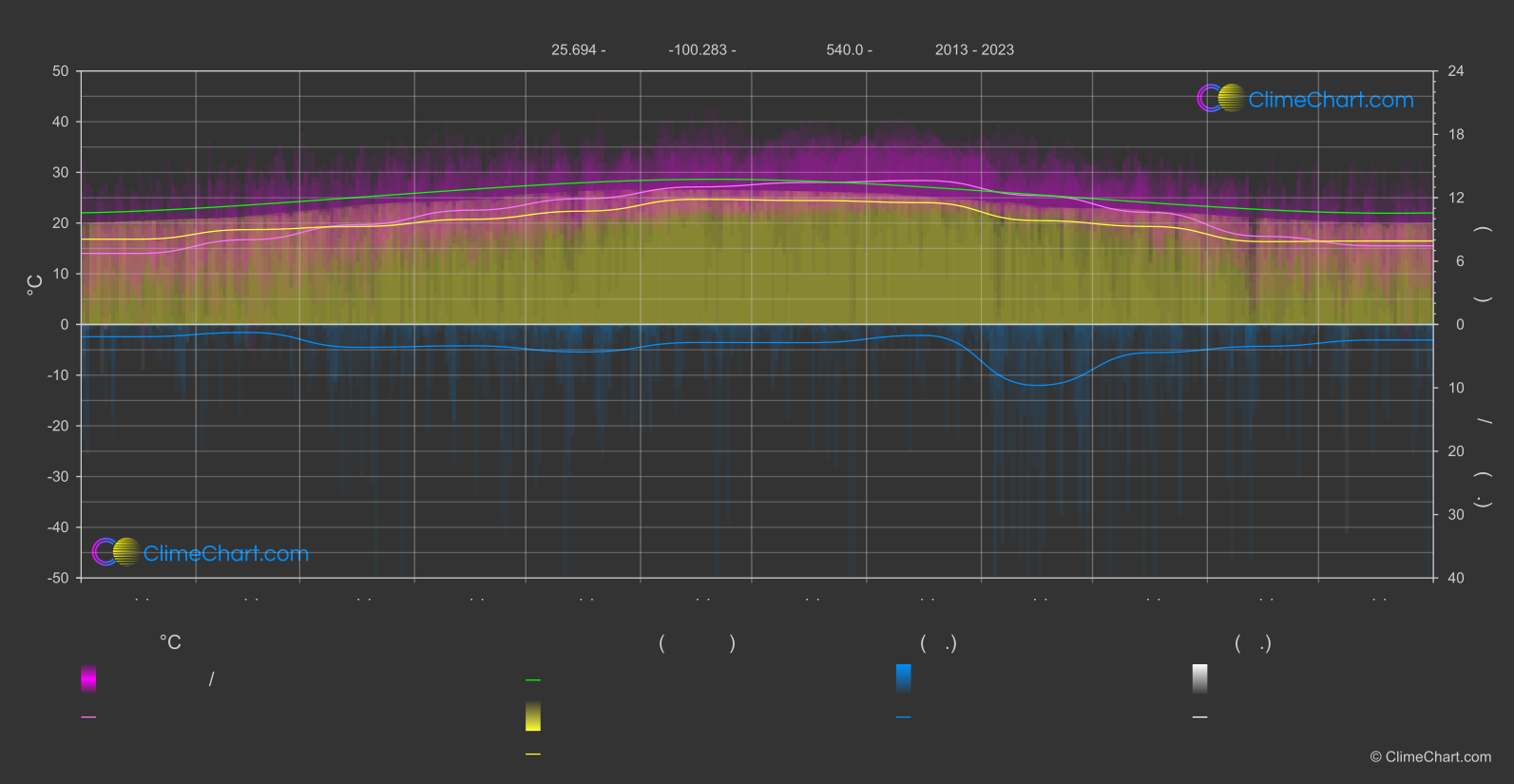
Task: Click the magenta gradient legend swatch
Action: [88, 679]
